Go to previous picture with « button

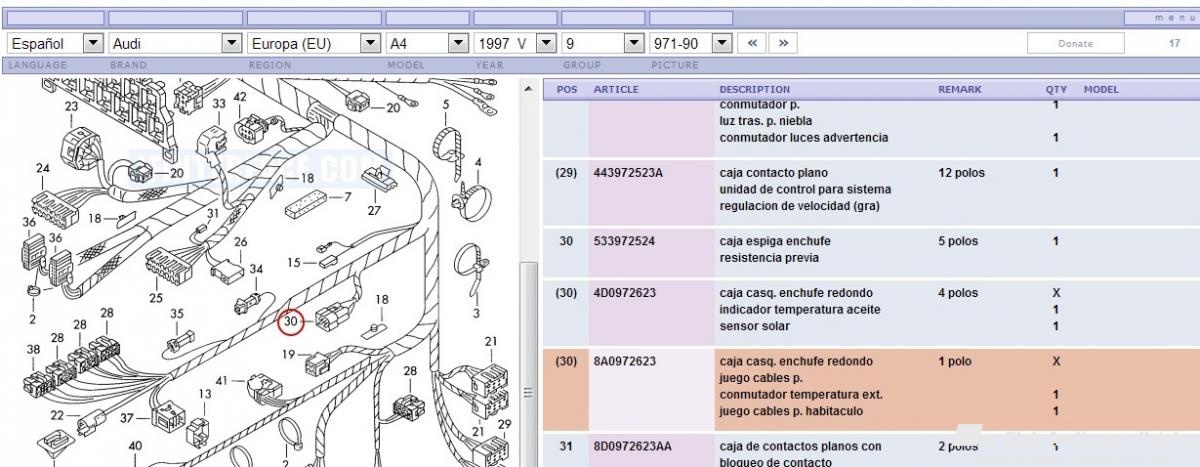pyautogui.click(x=753, y=44)
